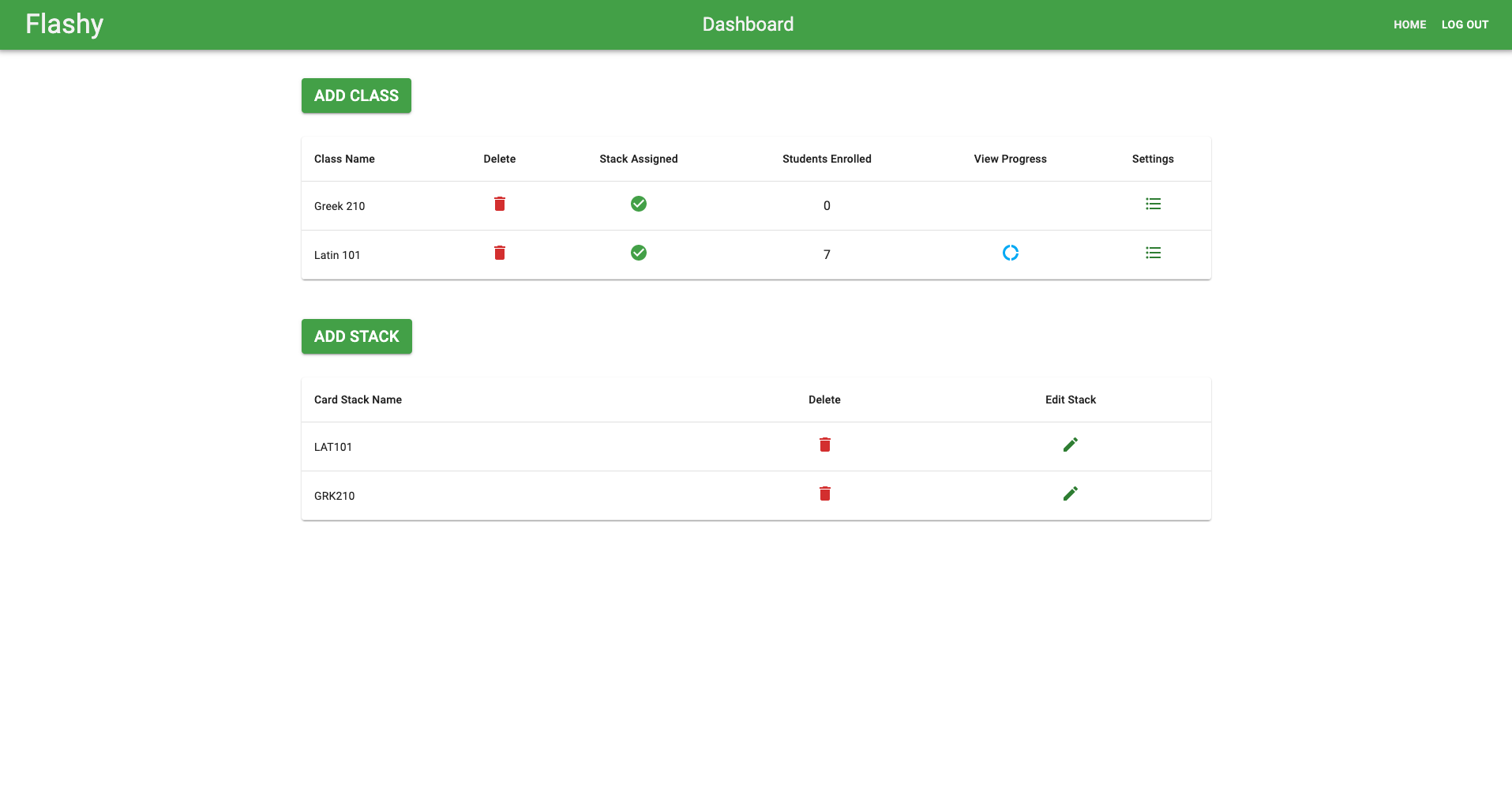Click enrolled count 7 for Latin 101
The height and width of the screenshot is (788, 1512).
[x=827, y=254]
